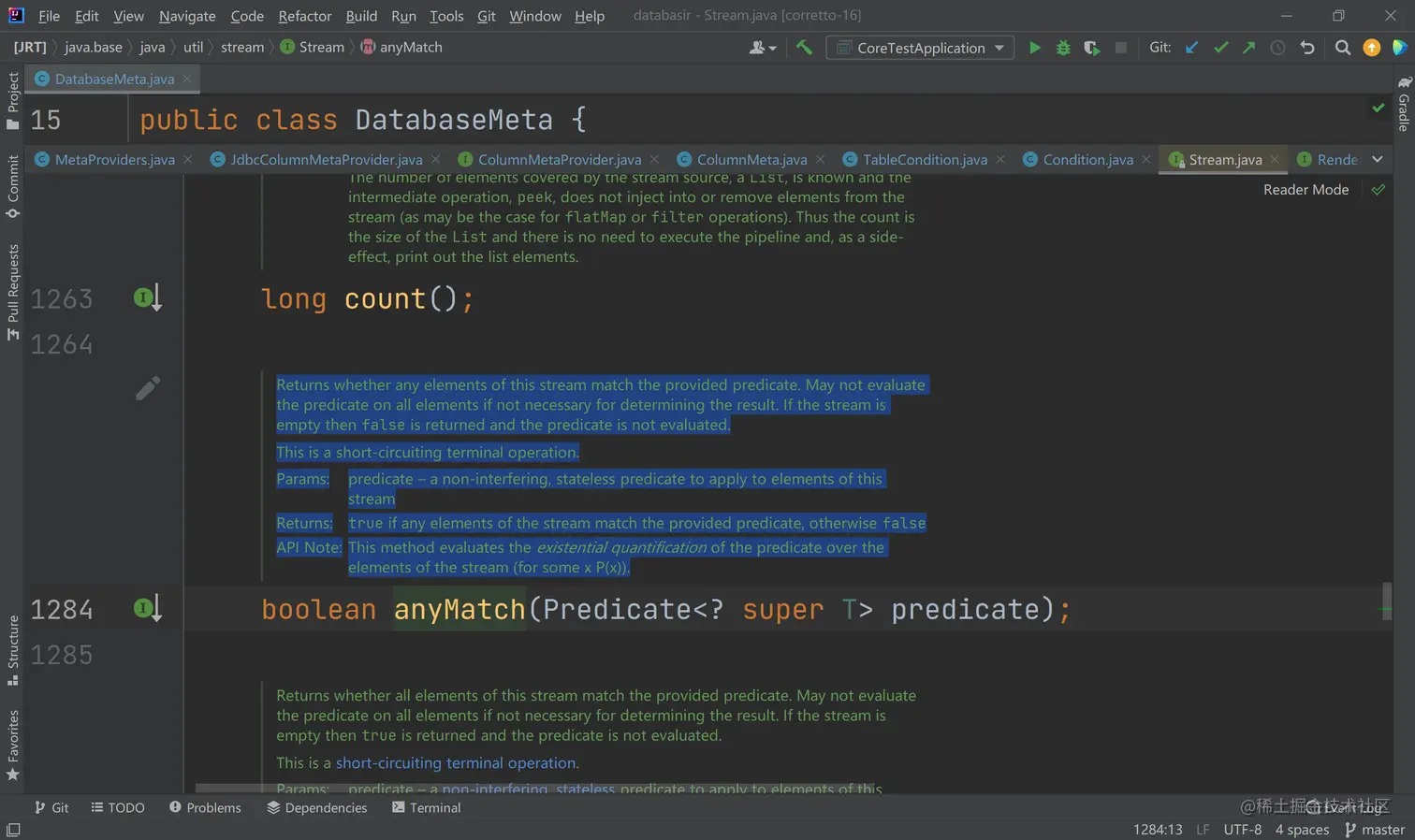Click the java.base breadcrumb

[x=94, y=48]
